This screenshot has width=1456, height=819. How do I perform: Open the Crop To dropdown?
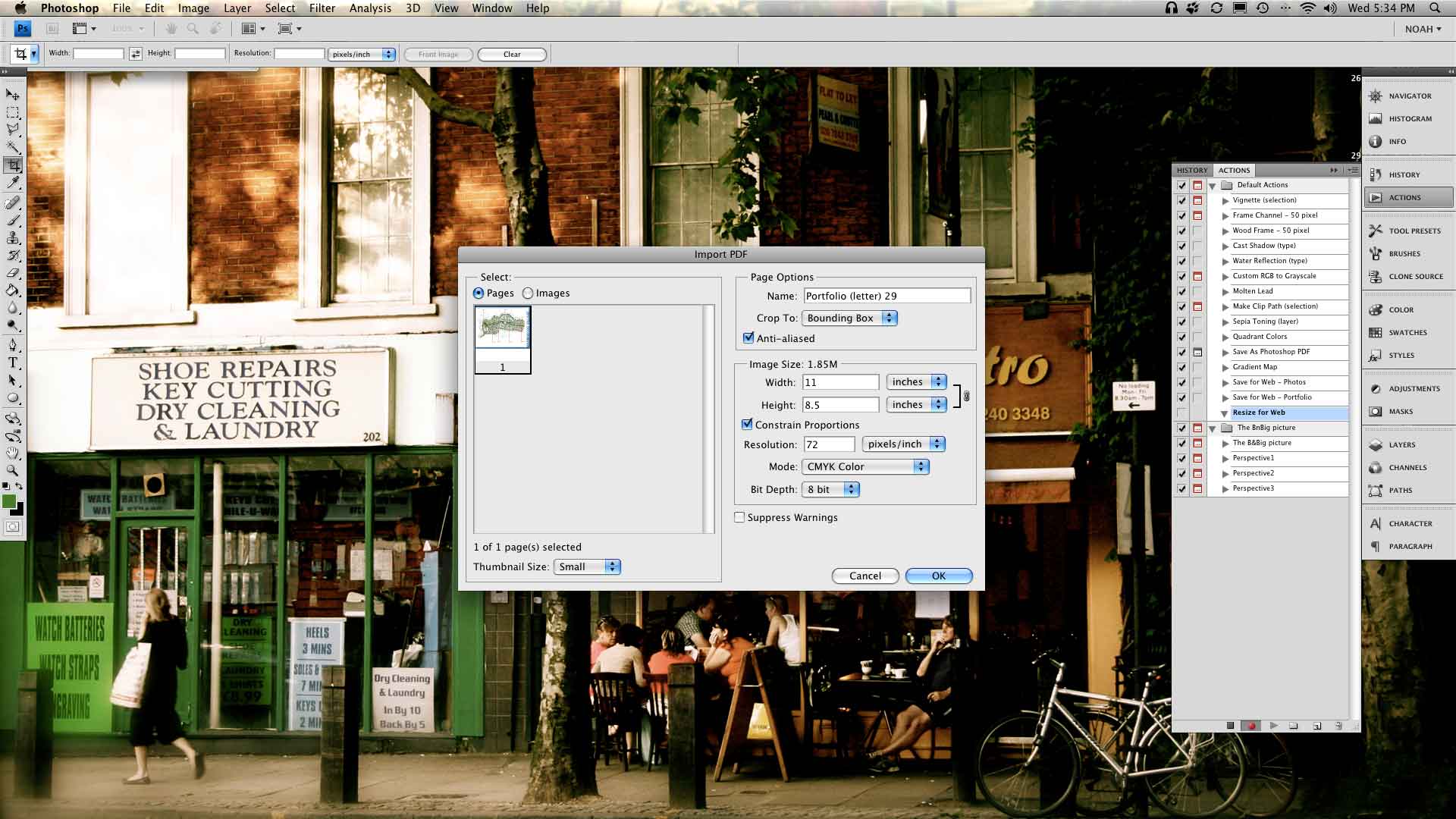coord(849,318)
